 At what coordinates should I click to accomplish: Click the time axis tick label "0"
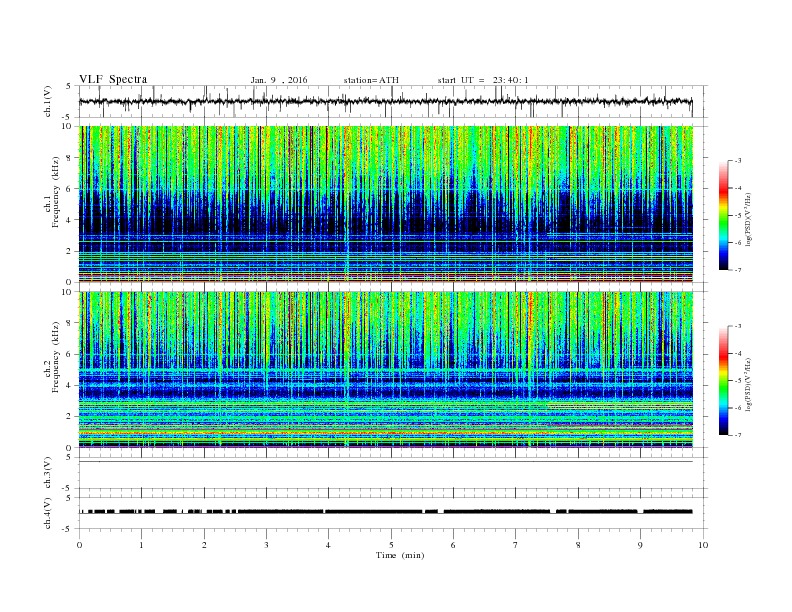tap(79, 545)
